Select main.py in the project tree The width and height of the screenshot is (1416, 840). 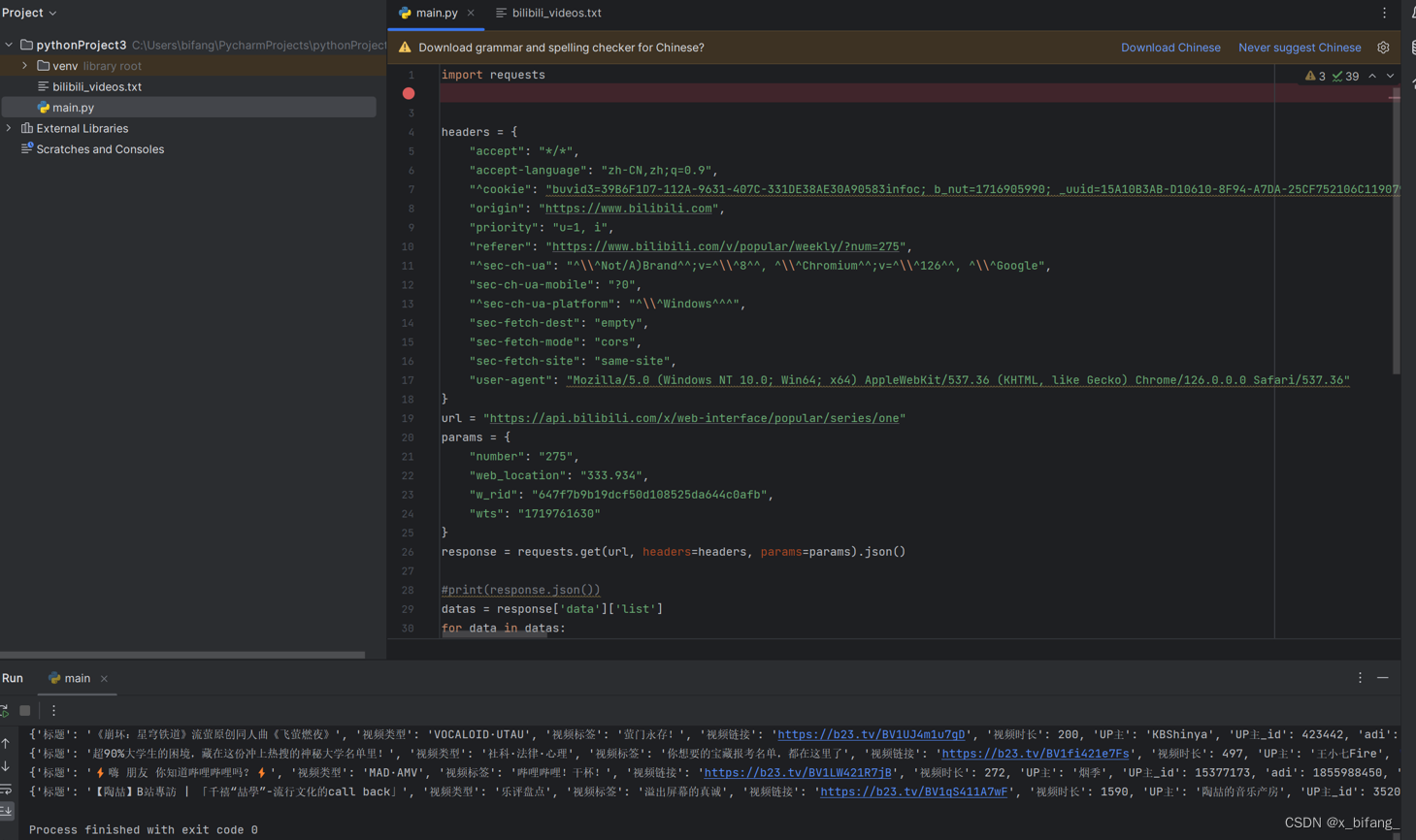pyautogui.click(x=189, y=108)
